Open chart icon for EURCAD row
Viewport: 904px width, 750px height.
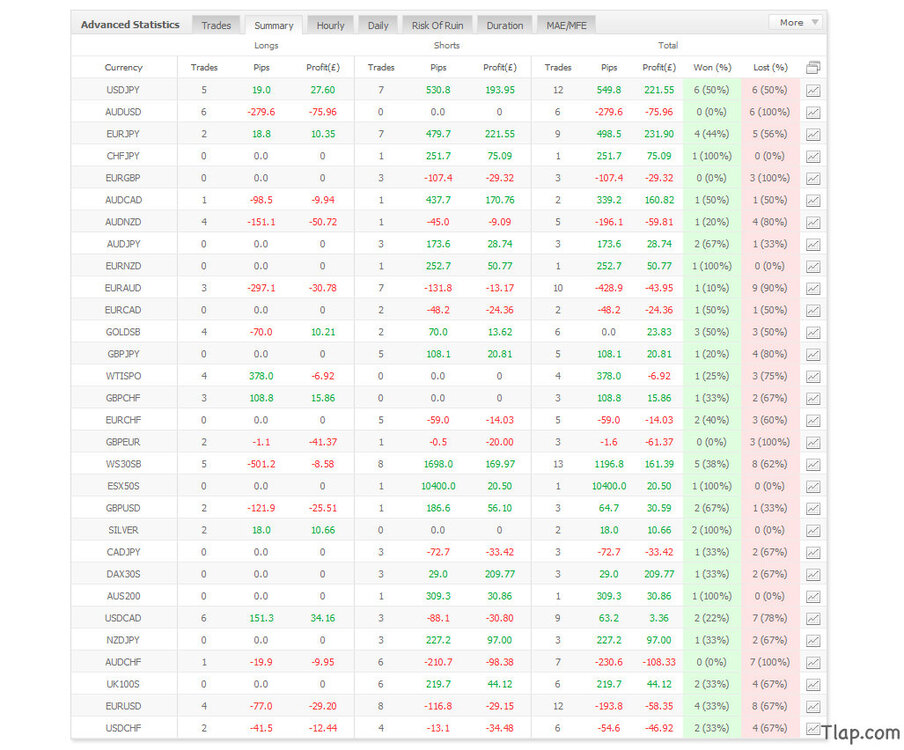click(813, 311)
